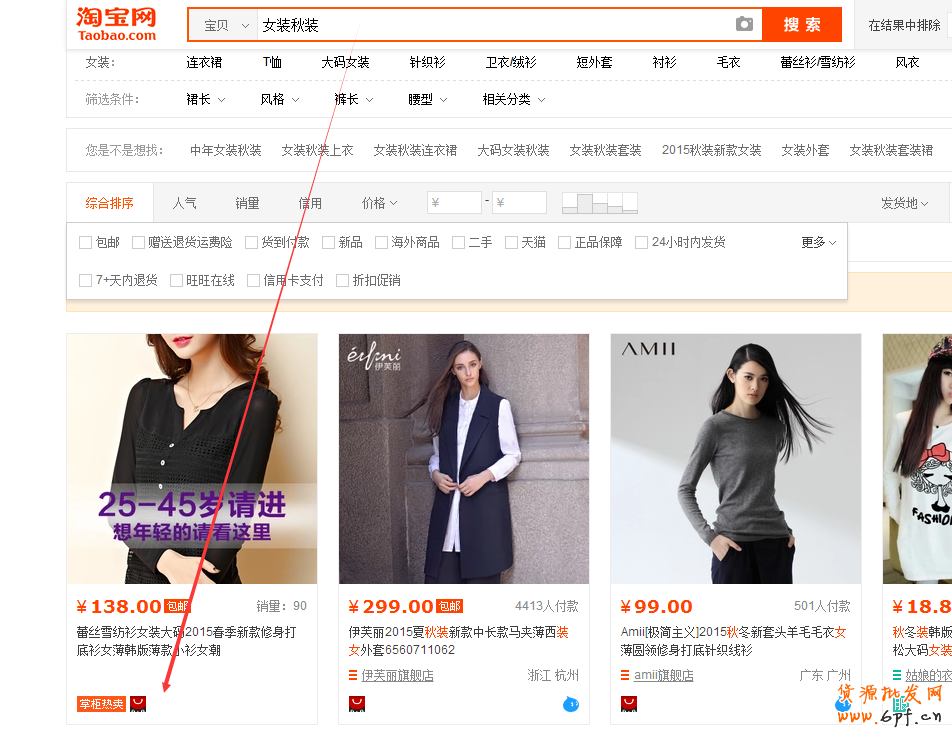Click the Tmall badge under the Amii product
952x738 pixels.
click(x=629, y=704)
